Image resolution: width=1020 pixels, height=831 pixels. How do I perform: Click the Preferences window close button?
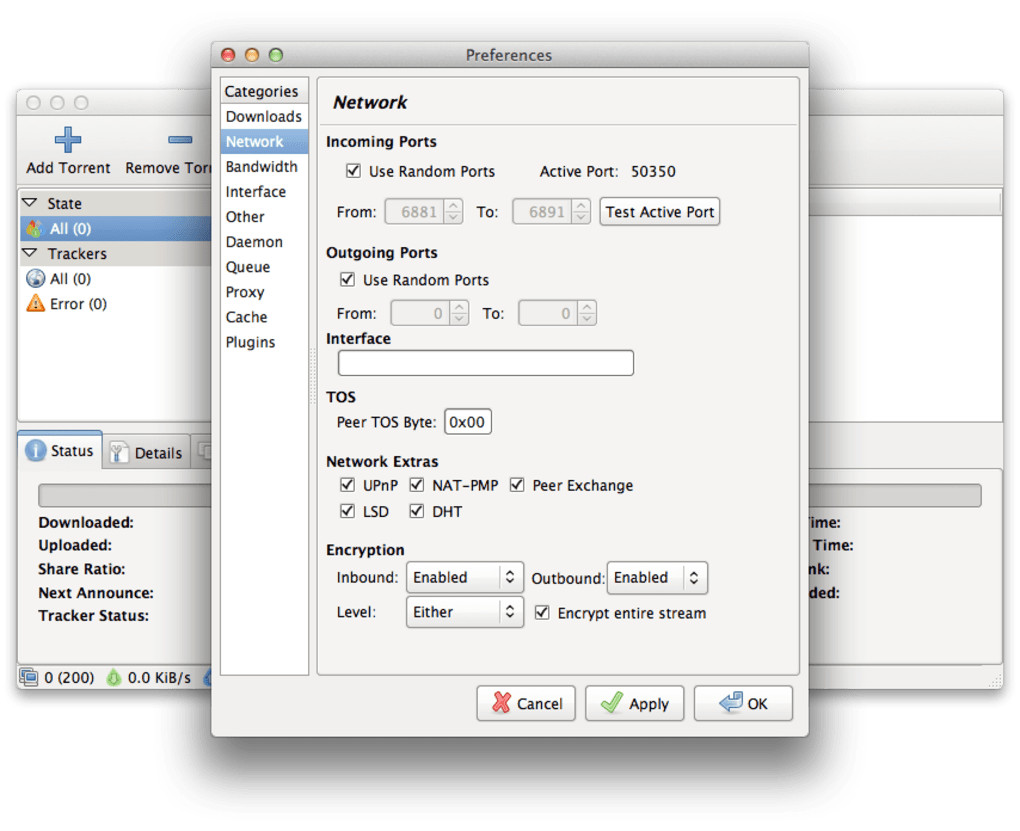[228, 55]
